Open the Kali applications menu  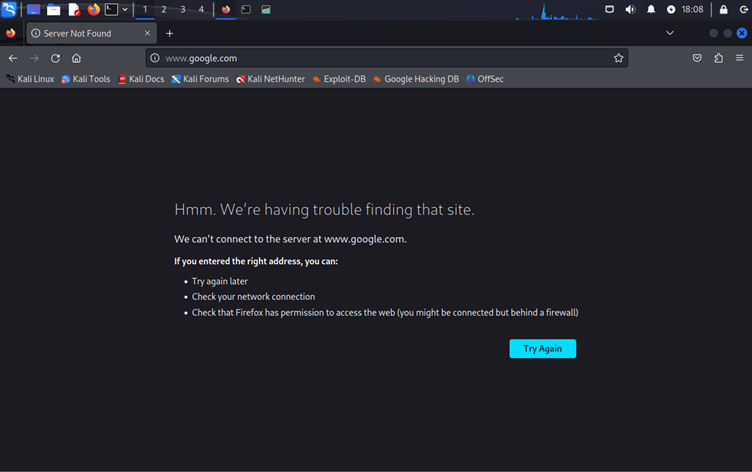point(9,10)
